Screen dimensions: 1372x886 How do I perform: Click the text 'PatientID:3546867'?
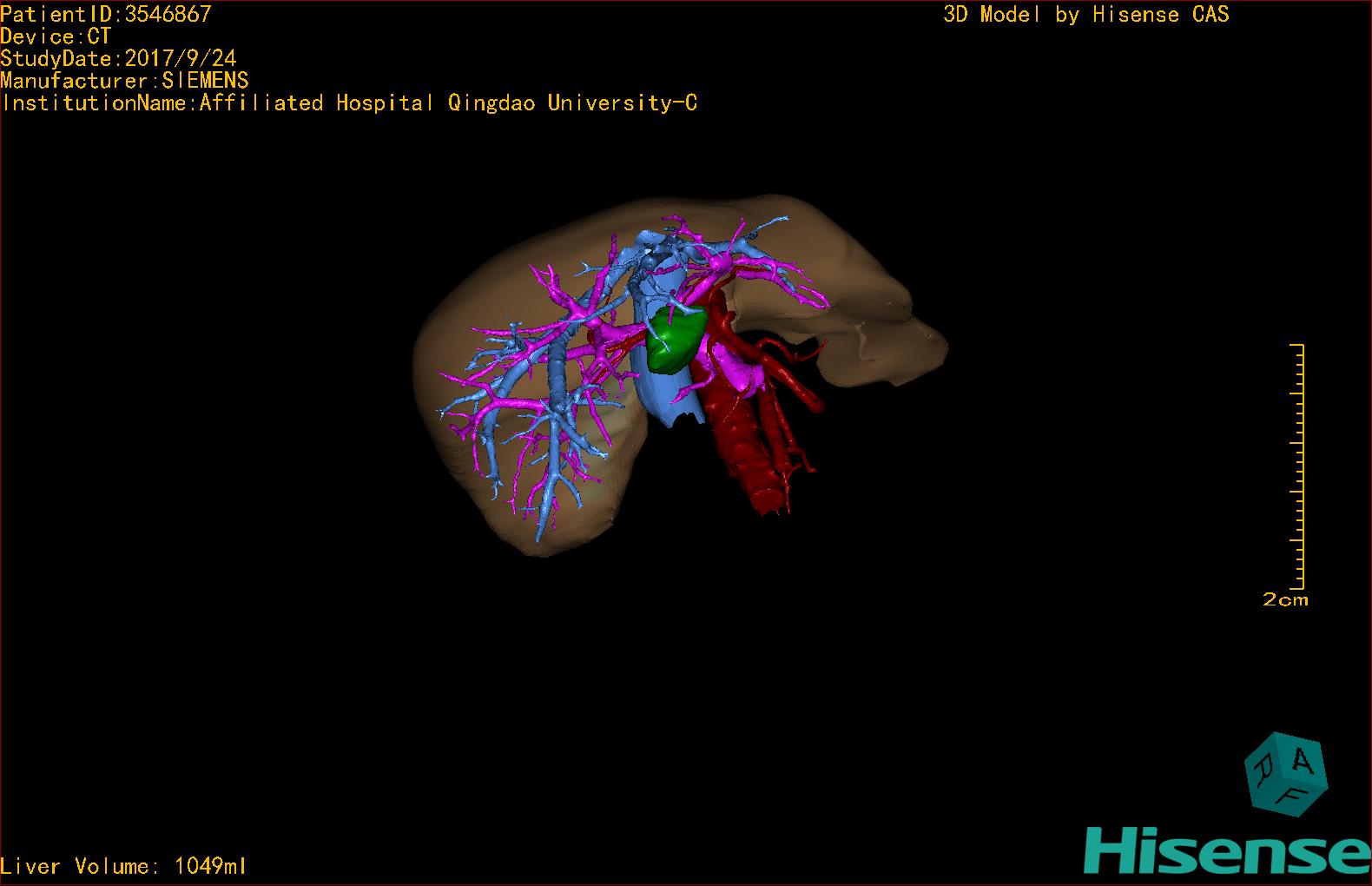(x=106, y=14)
